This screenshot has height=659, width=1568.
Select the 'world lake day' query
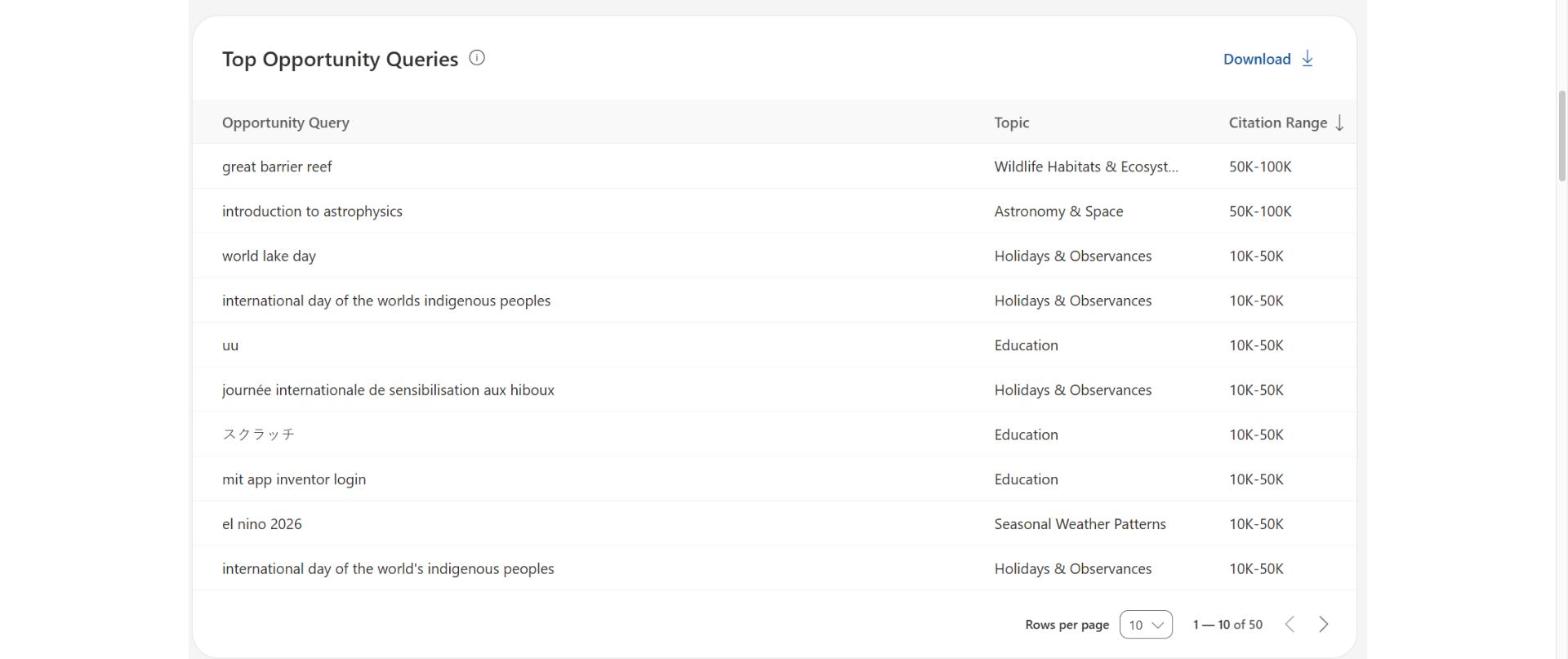tap(269, 256)
